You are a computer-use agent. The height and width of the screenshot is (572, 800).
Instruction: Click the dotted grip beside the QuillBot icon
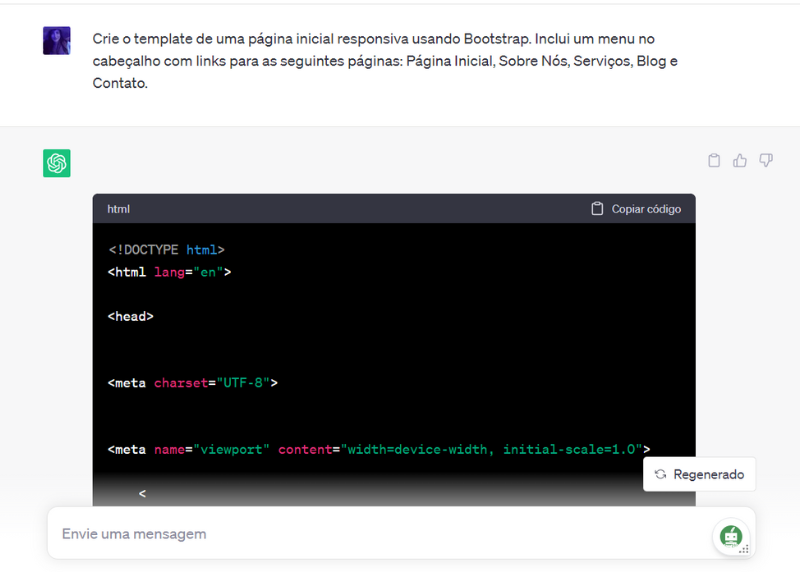tap(744, 546)
